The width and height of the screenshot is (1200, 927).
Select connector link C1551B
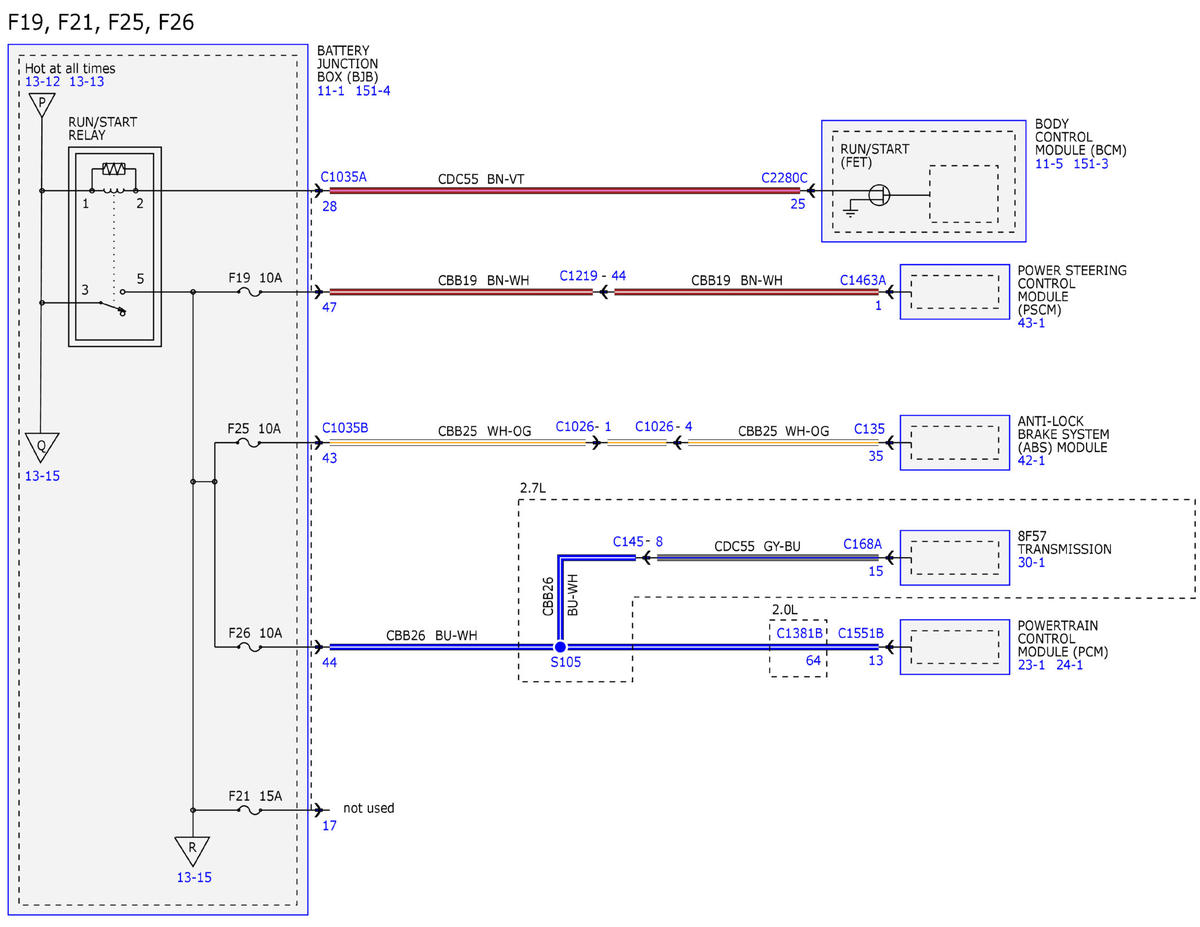[861, 633]
